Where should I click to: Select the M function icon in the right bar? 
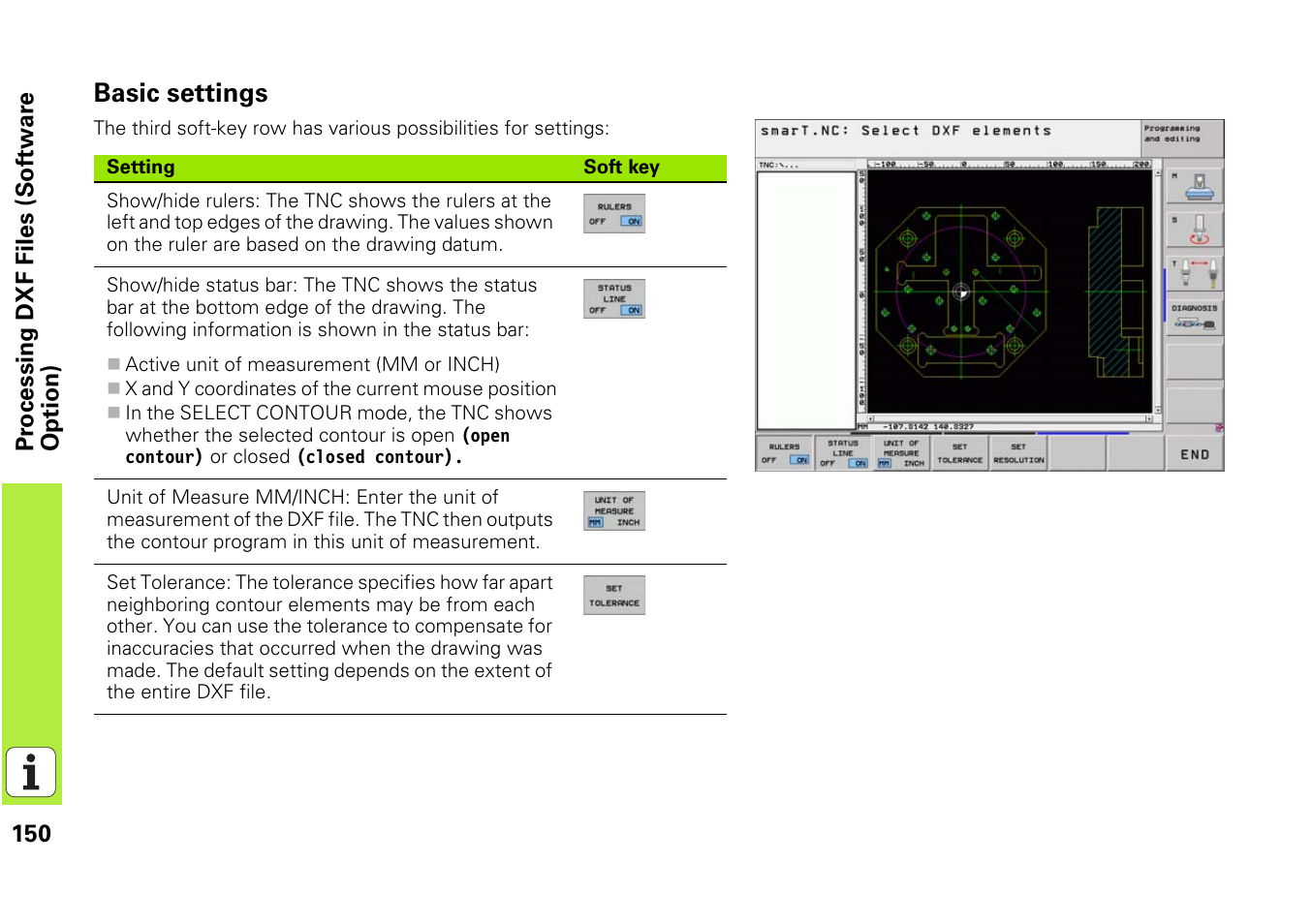click(x=1194, y=186)
